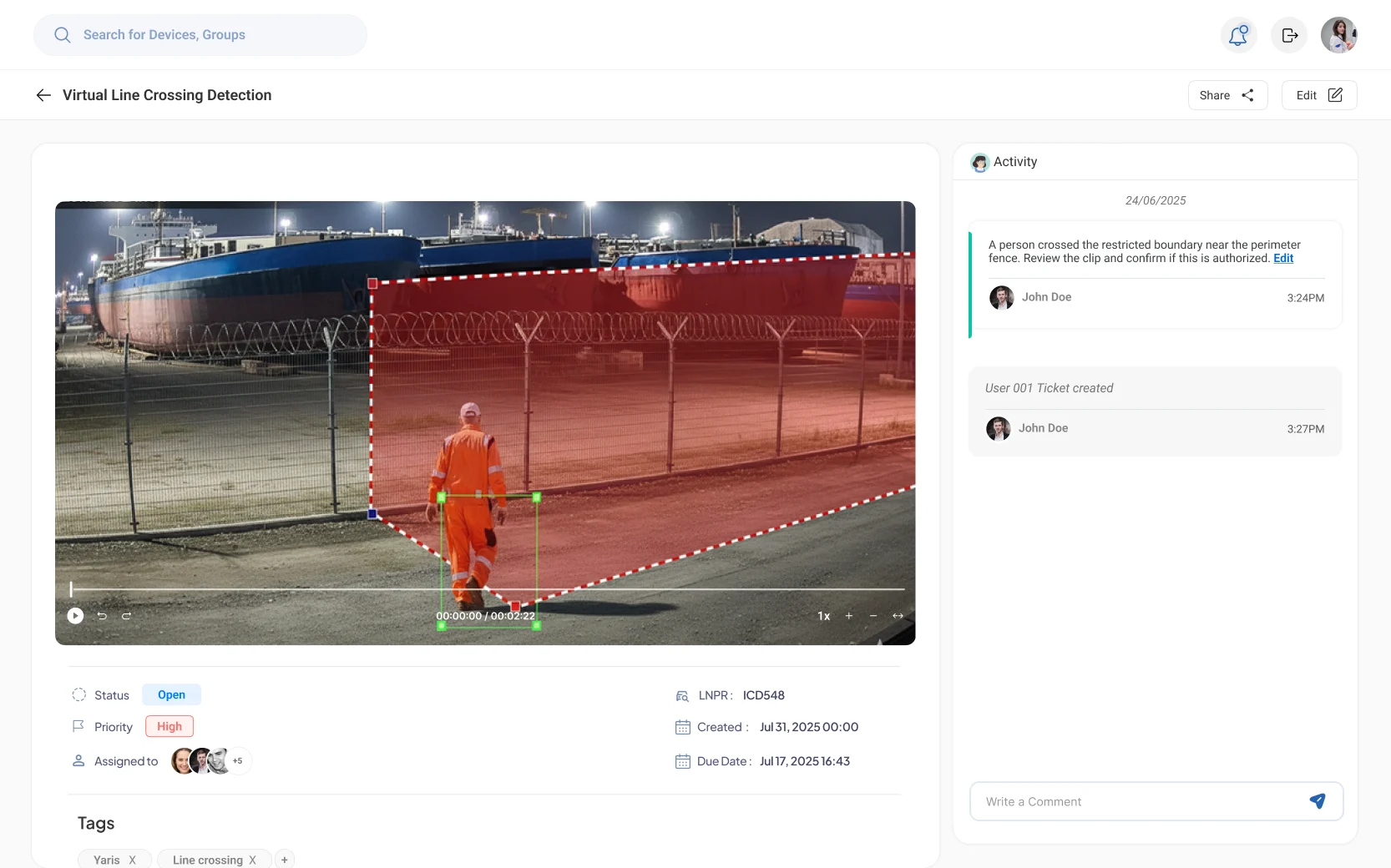Viewport: 1391px width, 868px height.
Task: Click the LNPR vehicle icon
Action: [682, 695]
